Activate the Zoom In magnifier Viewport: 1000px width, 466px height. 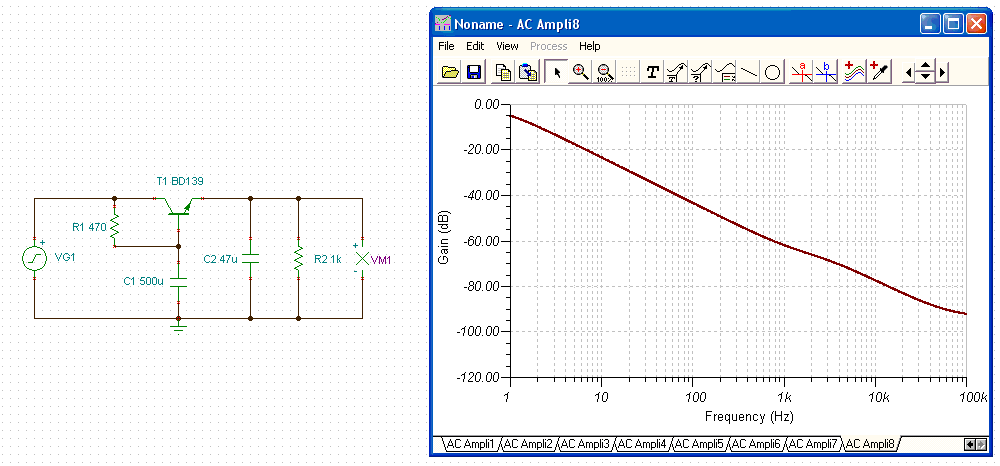tap(580, 72)
